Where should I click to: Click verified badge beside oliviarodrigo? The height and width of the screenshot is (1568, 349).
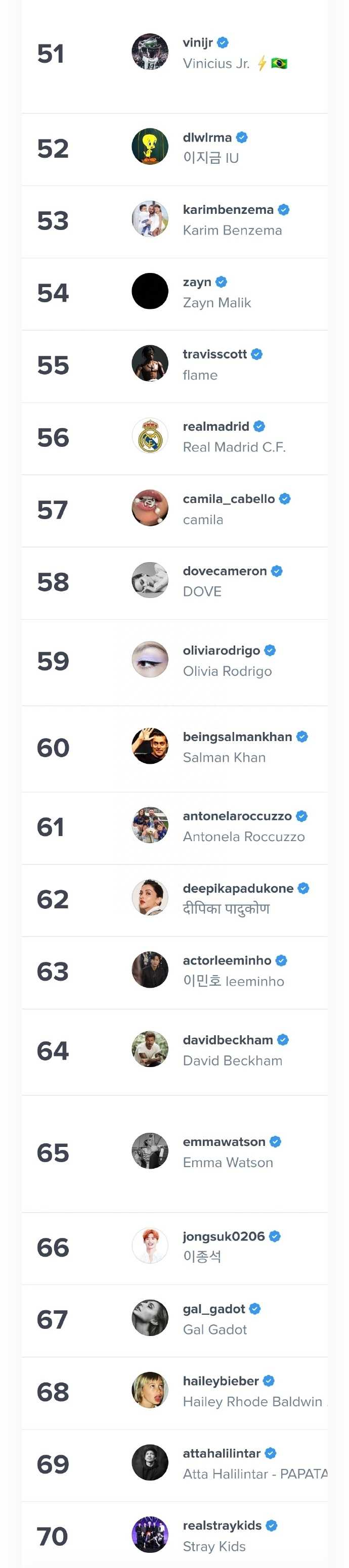coord(271,651)
